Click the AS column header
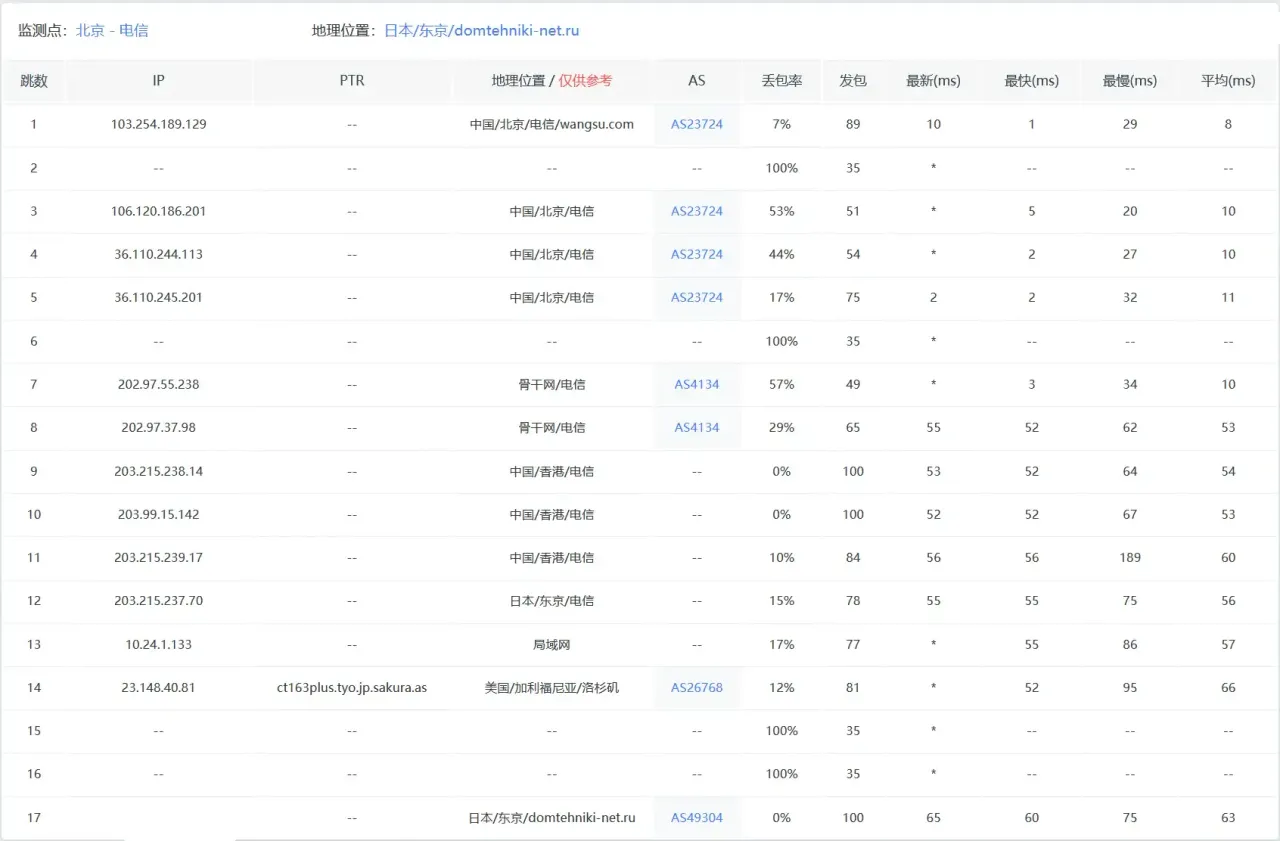Viewport: 1280px width, 841px height. click(x=697, y=81)
